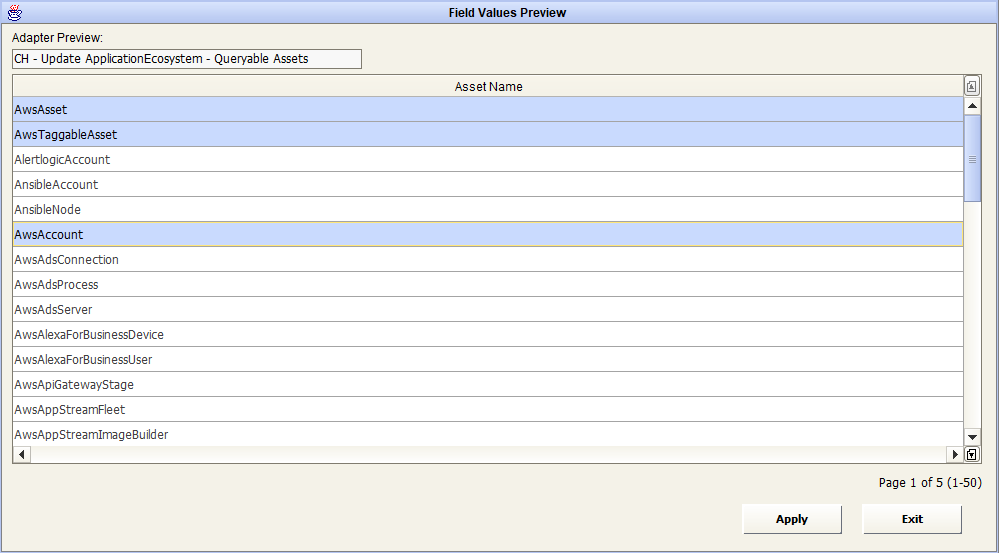
Task: Select the AnsibleNode row
Action: [488, 210]
